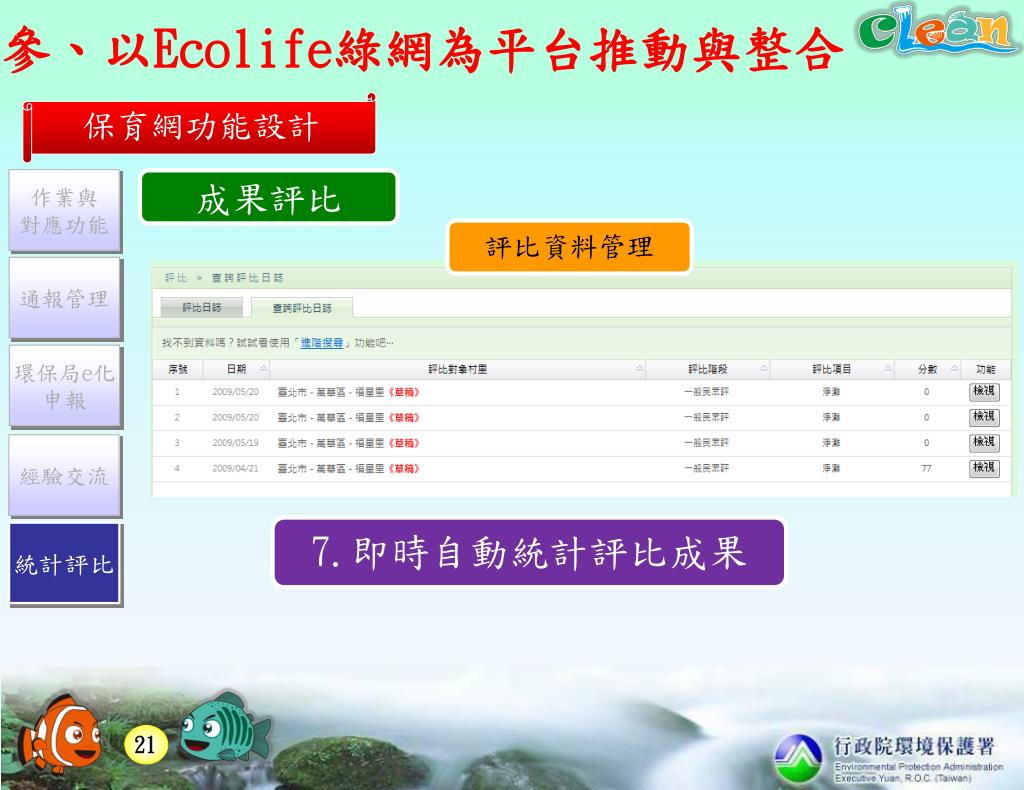This screenshot has height=790, width=1024.
Task: Click the 功能 column header
Action: [985, 370]
